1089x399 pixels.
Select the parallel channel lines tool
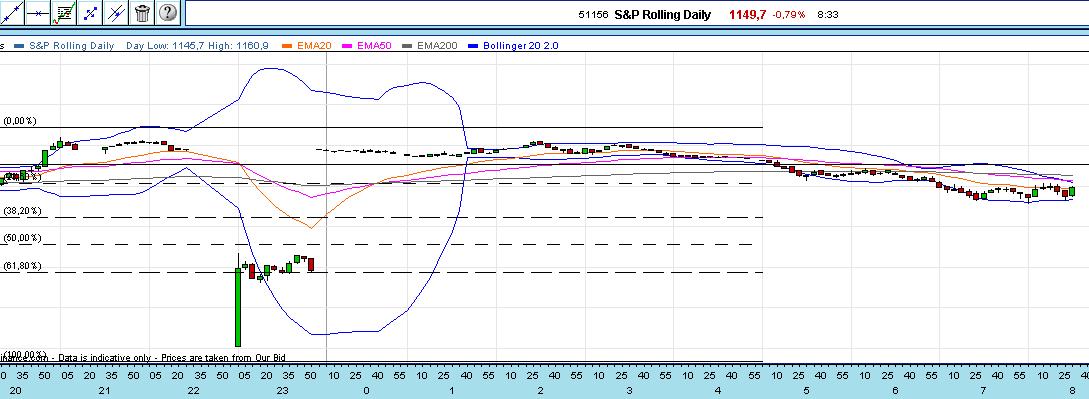click(116, 12)
